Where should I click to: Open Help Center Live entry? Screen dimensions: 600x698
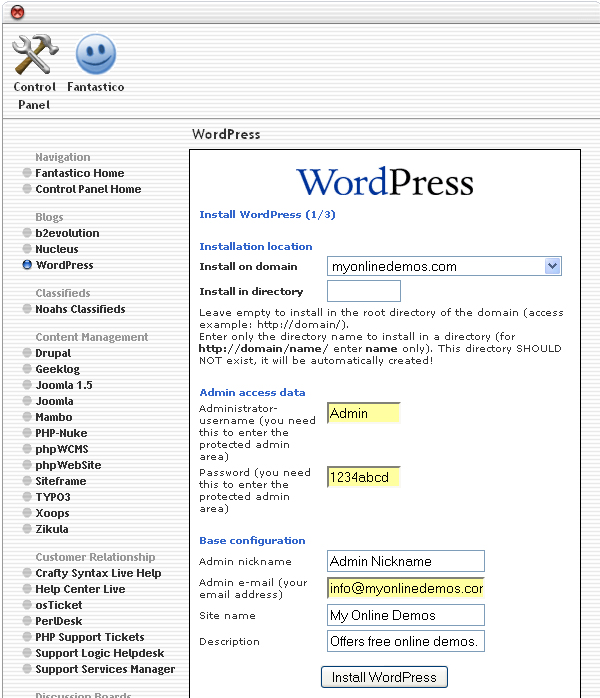click(x=80, y=589)
